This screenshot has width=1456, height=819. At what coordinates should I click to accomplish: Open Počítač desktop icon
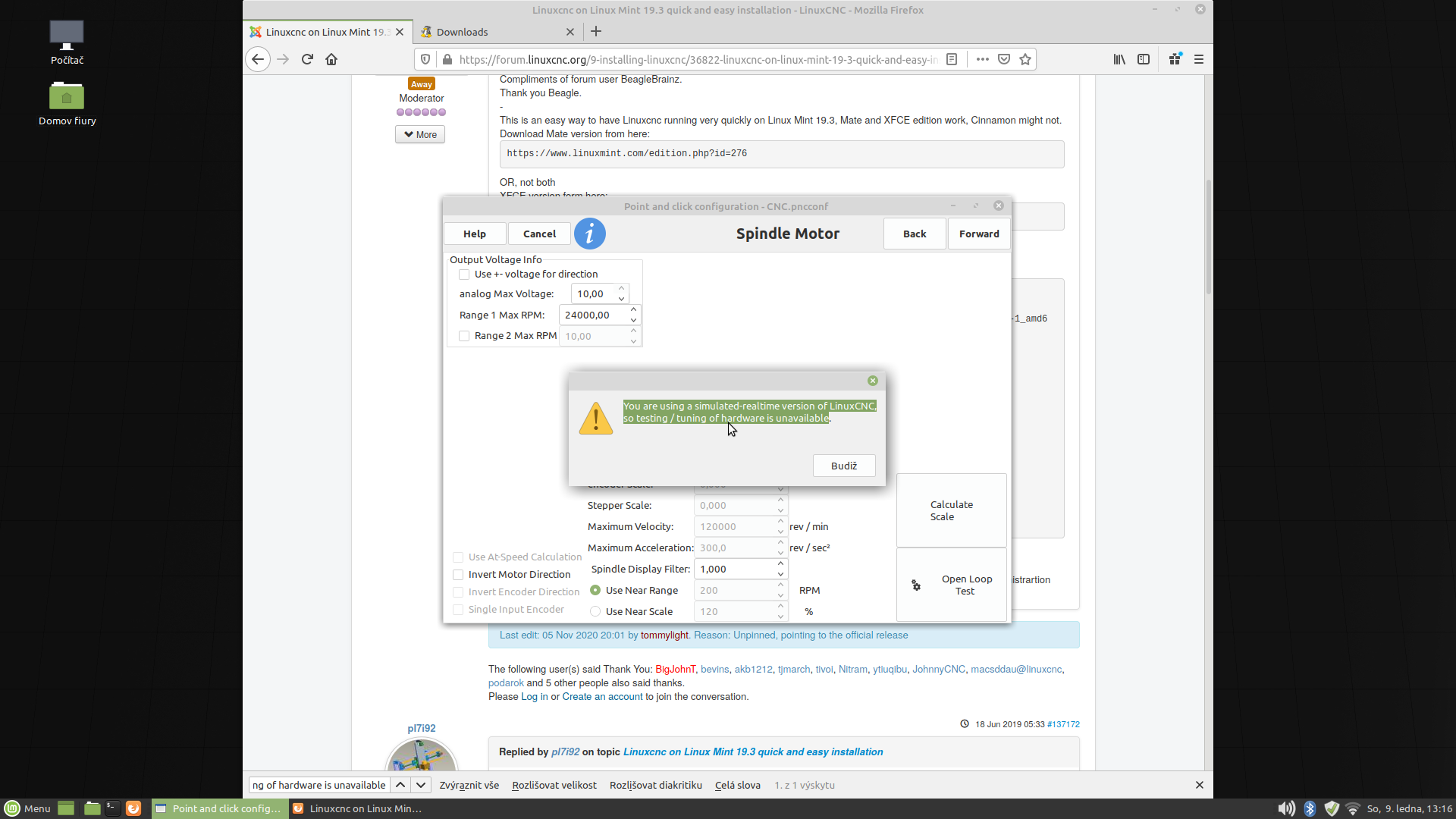tap(67, 42)
